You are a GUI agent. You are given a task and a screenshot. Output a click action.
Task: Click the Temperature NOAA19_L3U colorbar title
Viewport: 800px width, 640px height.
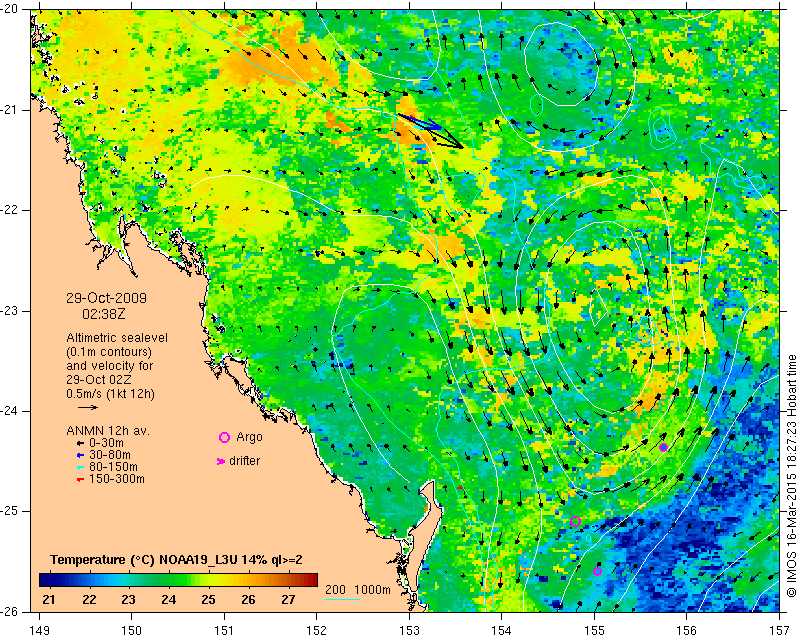click(177, 559)
